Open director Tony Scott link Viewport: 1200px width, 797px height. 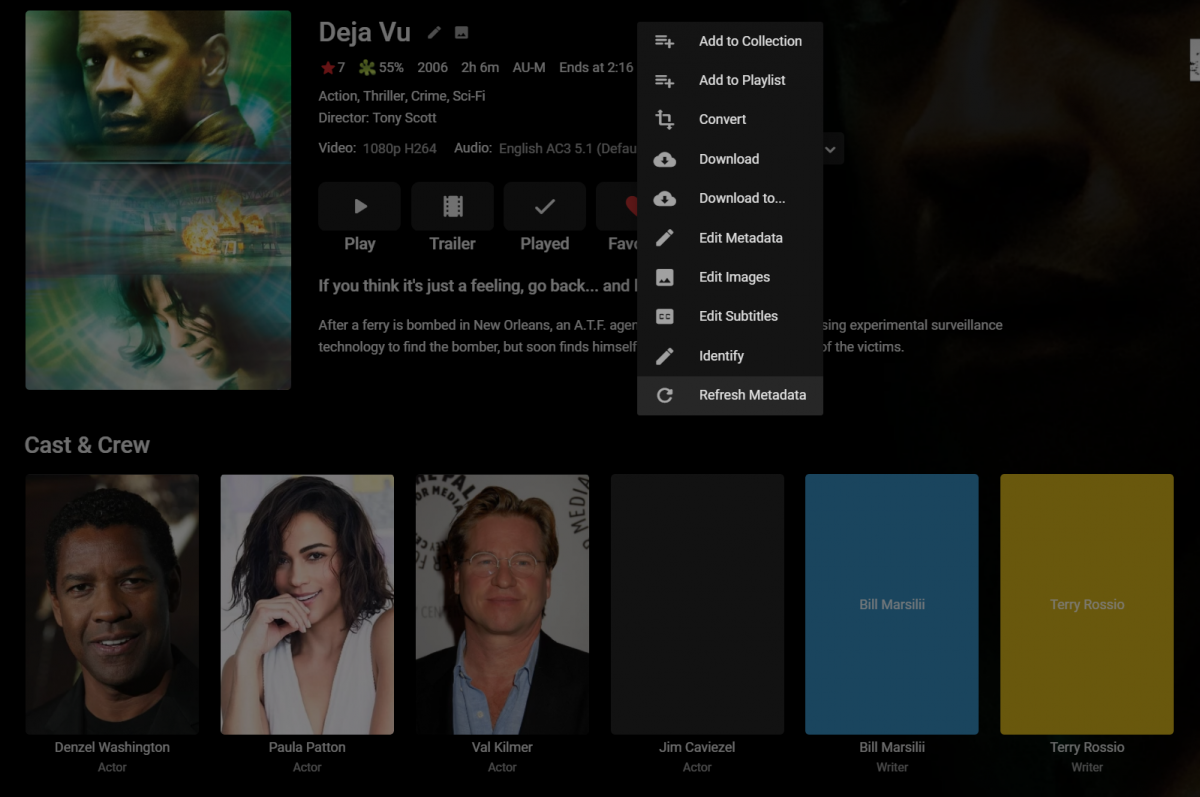(404, 117)
